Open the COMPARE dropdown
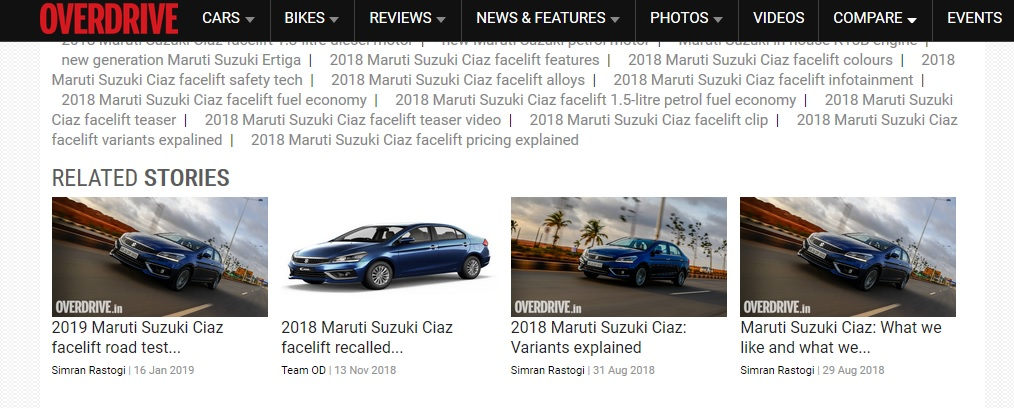1014x408 pixels. 875,18
